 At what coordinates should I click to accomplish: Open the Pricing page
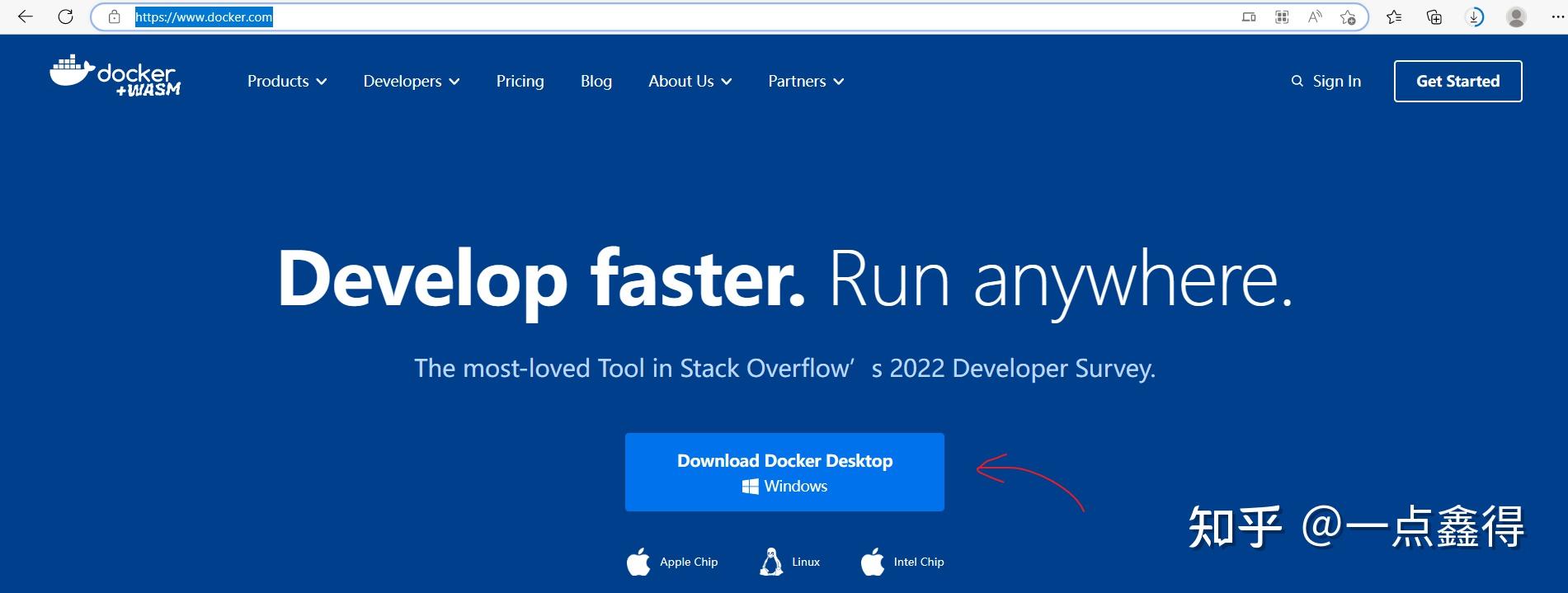click(520, 81)
